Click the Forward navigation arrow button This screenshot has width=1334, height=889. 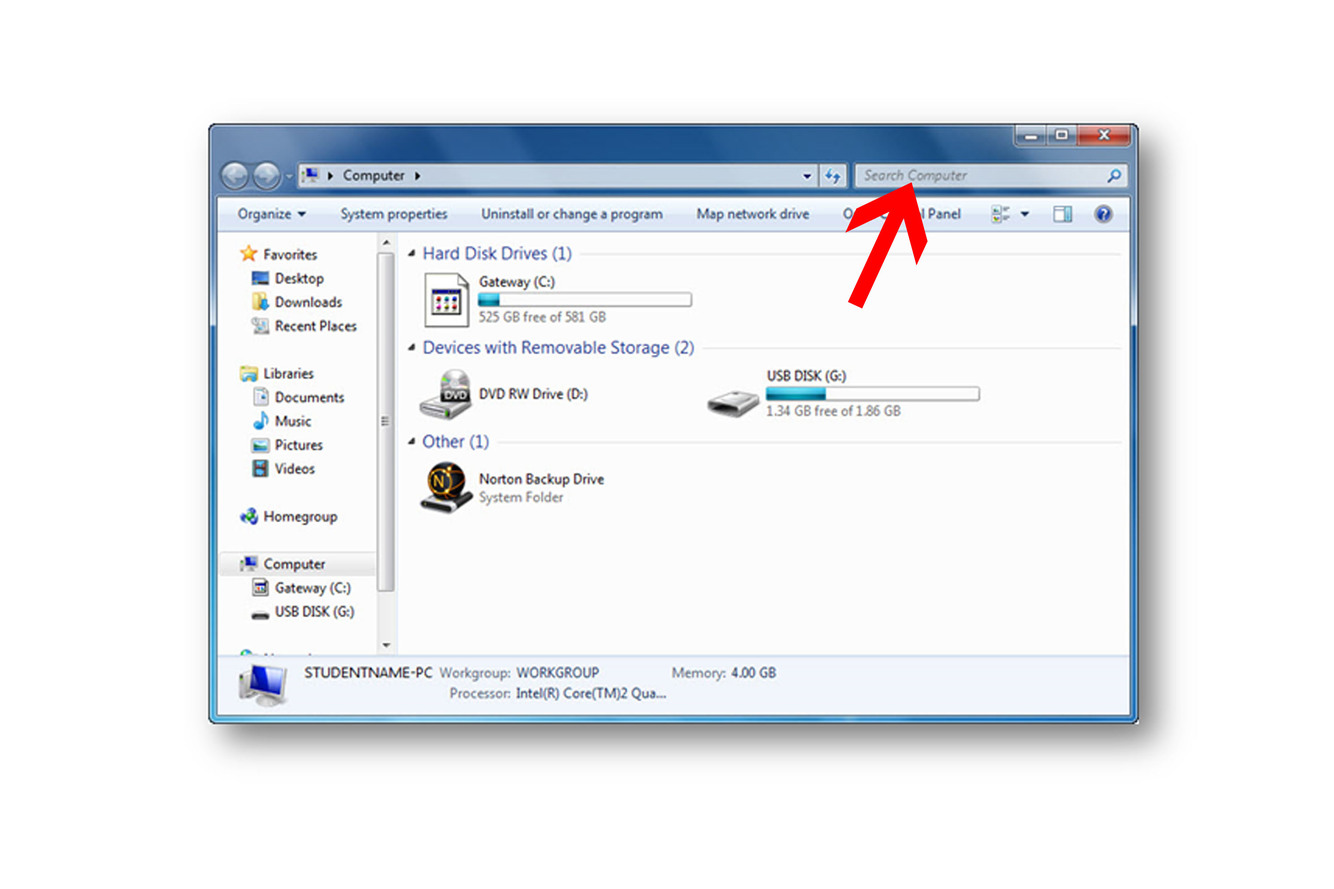pos(266,176)
